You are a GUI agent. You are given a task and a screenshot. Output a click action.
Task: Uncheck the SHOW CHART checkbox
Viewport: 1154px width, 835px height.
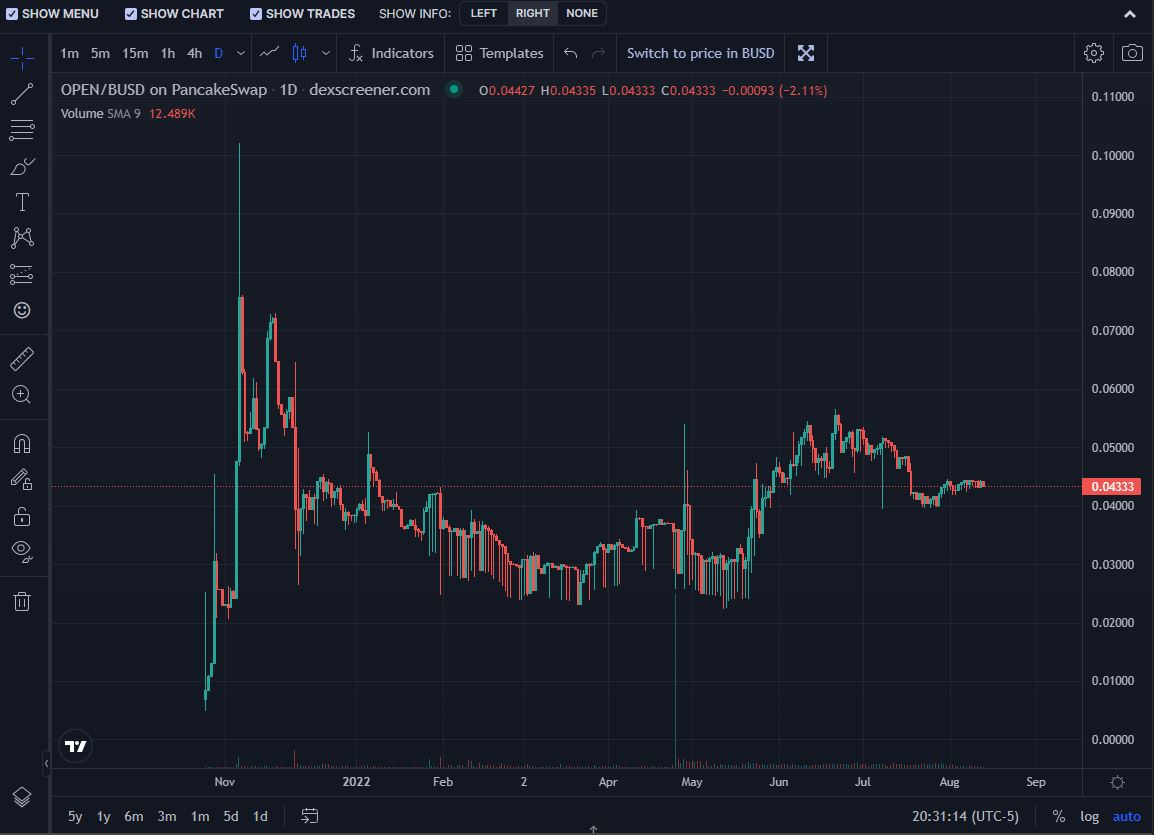(x=131, y=14)
